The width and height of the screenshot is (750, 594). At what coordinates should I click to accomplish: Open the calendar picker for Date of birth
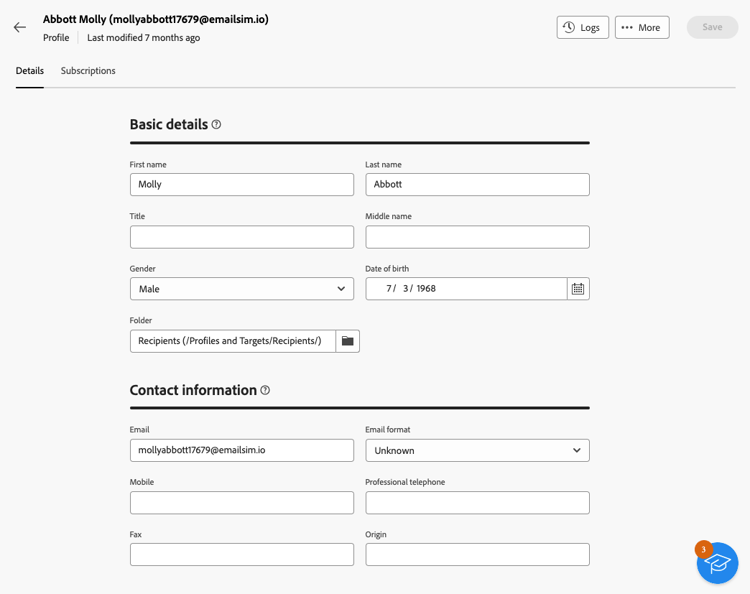[578, 289]
